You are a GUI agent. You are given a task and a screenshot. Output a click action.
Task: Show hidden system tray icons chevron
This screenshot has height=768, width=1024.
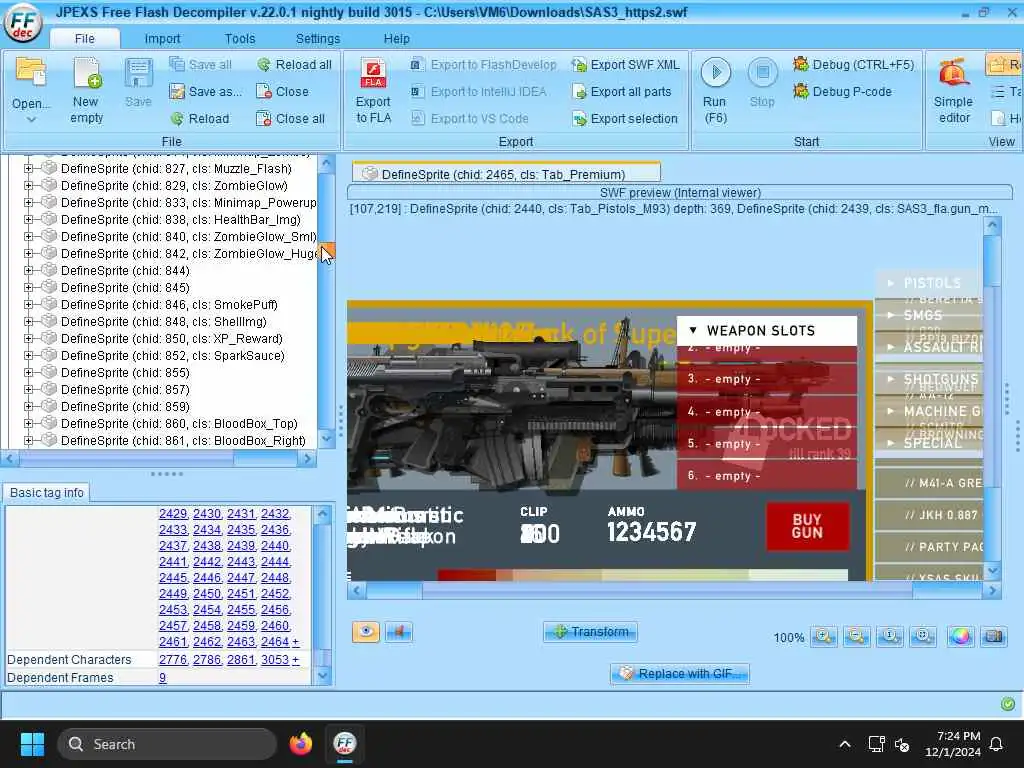tap(844, 744)
